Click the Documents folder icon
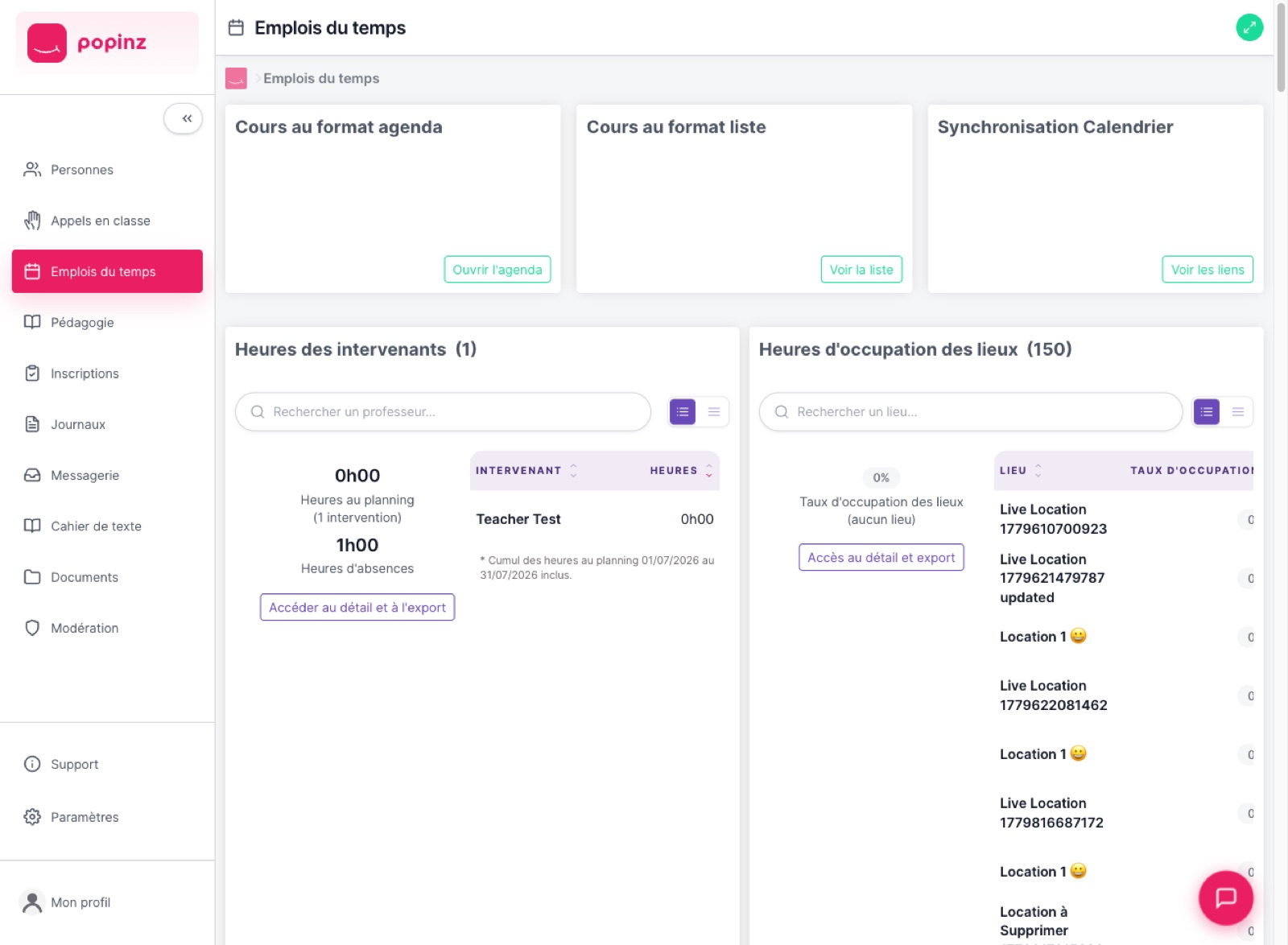 tap(32, 577)
